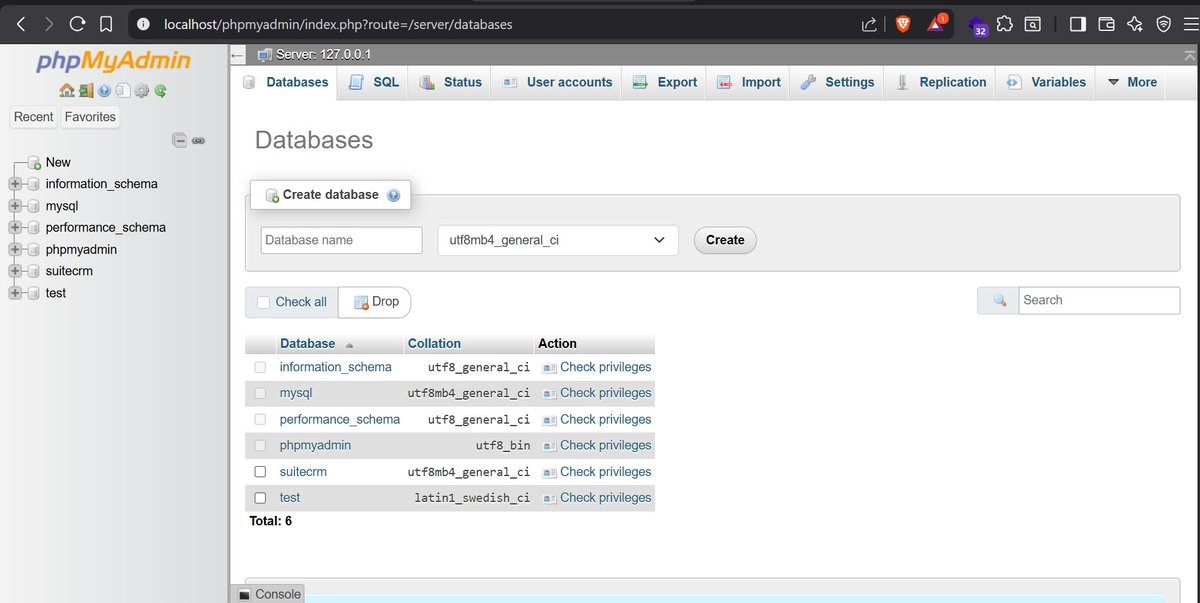Open the suitecrm link in databases table
This screenshot has width=1200, height=603.
pyautogui.click(x=303, y=472)
